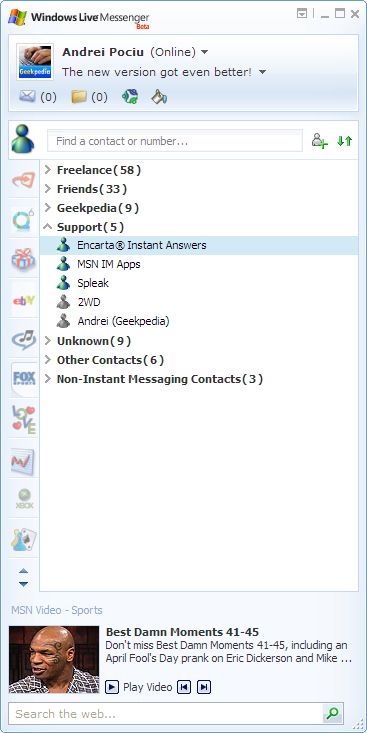Open the games cards sidebar icon
This screenshot has width=367, height=733.
coord(24,539)
